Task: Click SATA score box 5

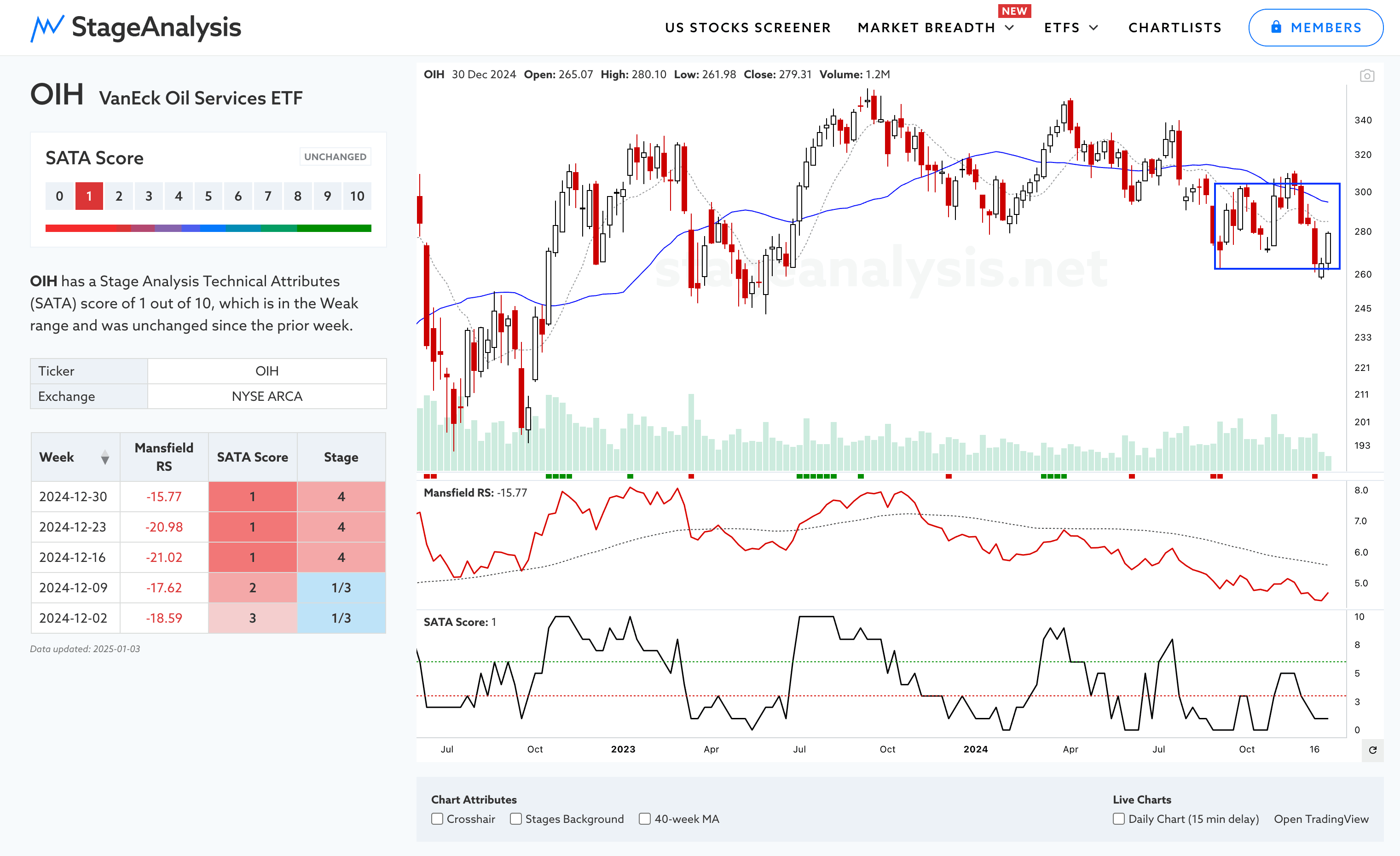Action: pyautogui.click(x=208, y=197)
